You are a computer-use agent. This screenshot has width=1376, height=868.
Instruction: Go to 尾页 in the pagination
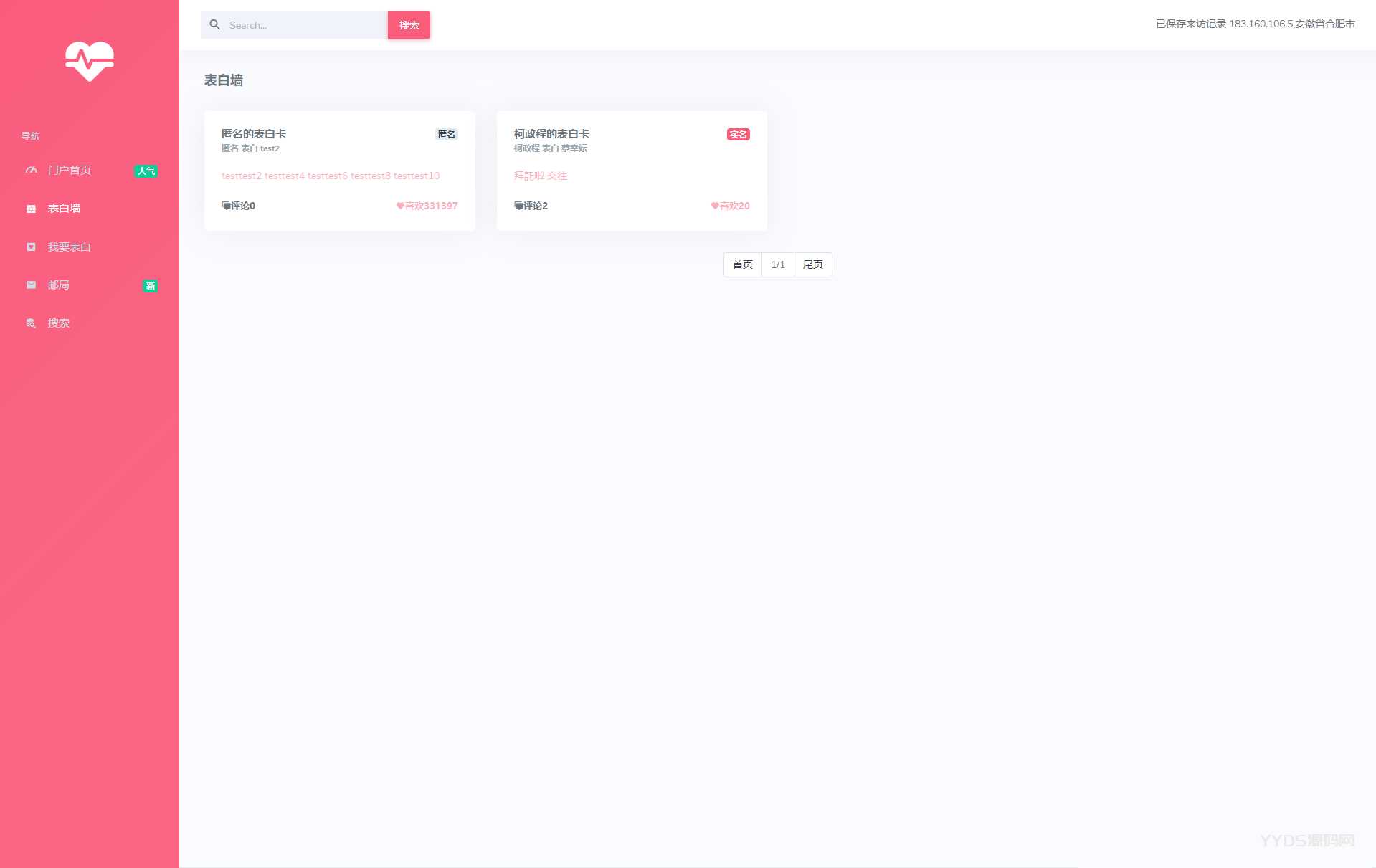(x=812, y=264)
